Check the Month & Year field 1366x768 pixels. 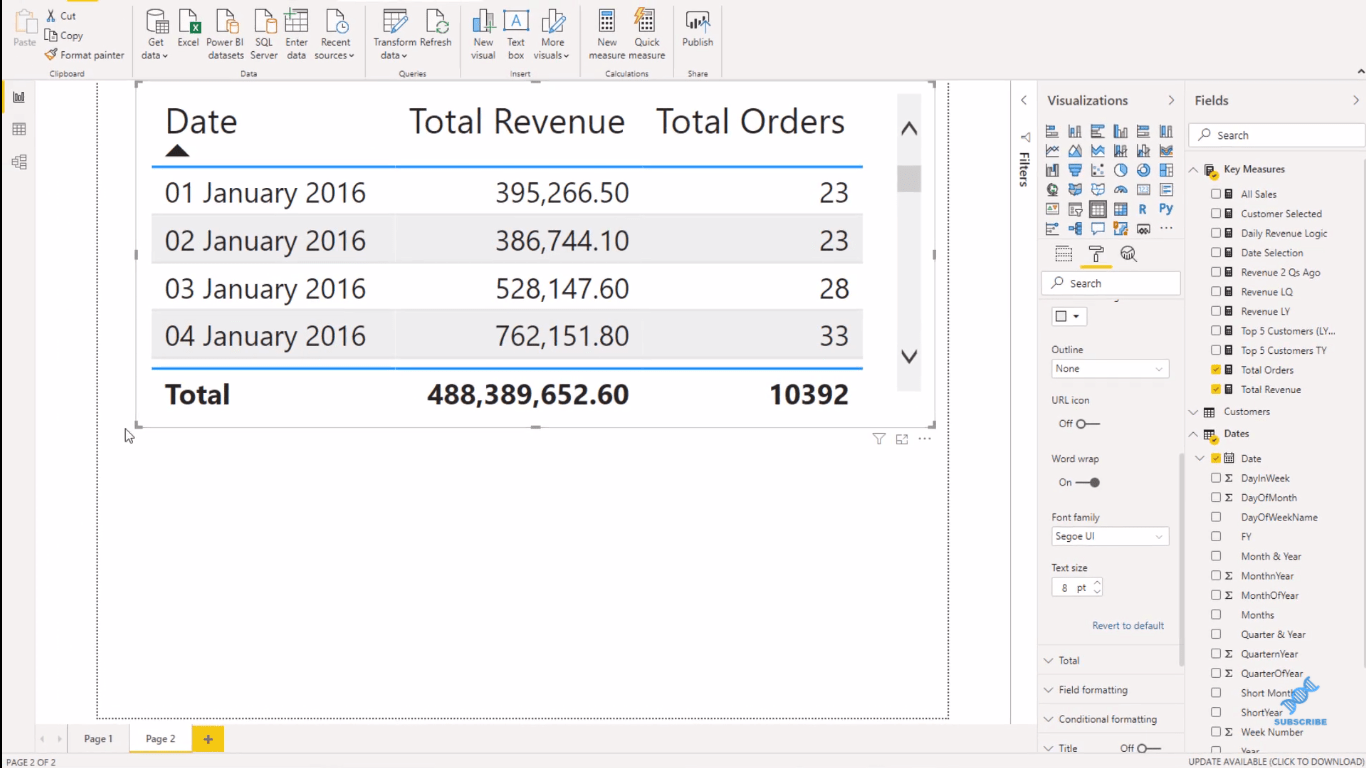coord(1216,556)
